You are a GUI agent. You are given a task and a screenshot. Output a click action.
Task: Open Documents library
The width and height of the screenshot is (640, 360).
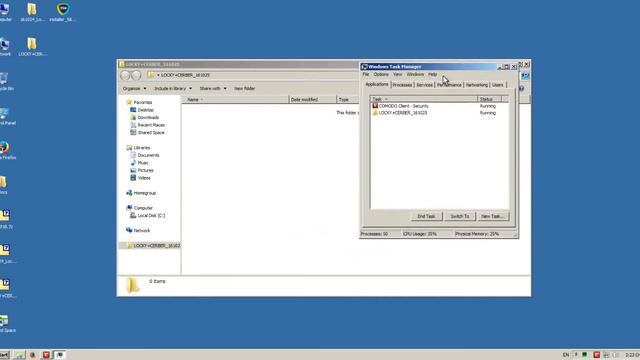click(148, 156)
